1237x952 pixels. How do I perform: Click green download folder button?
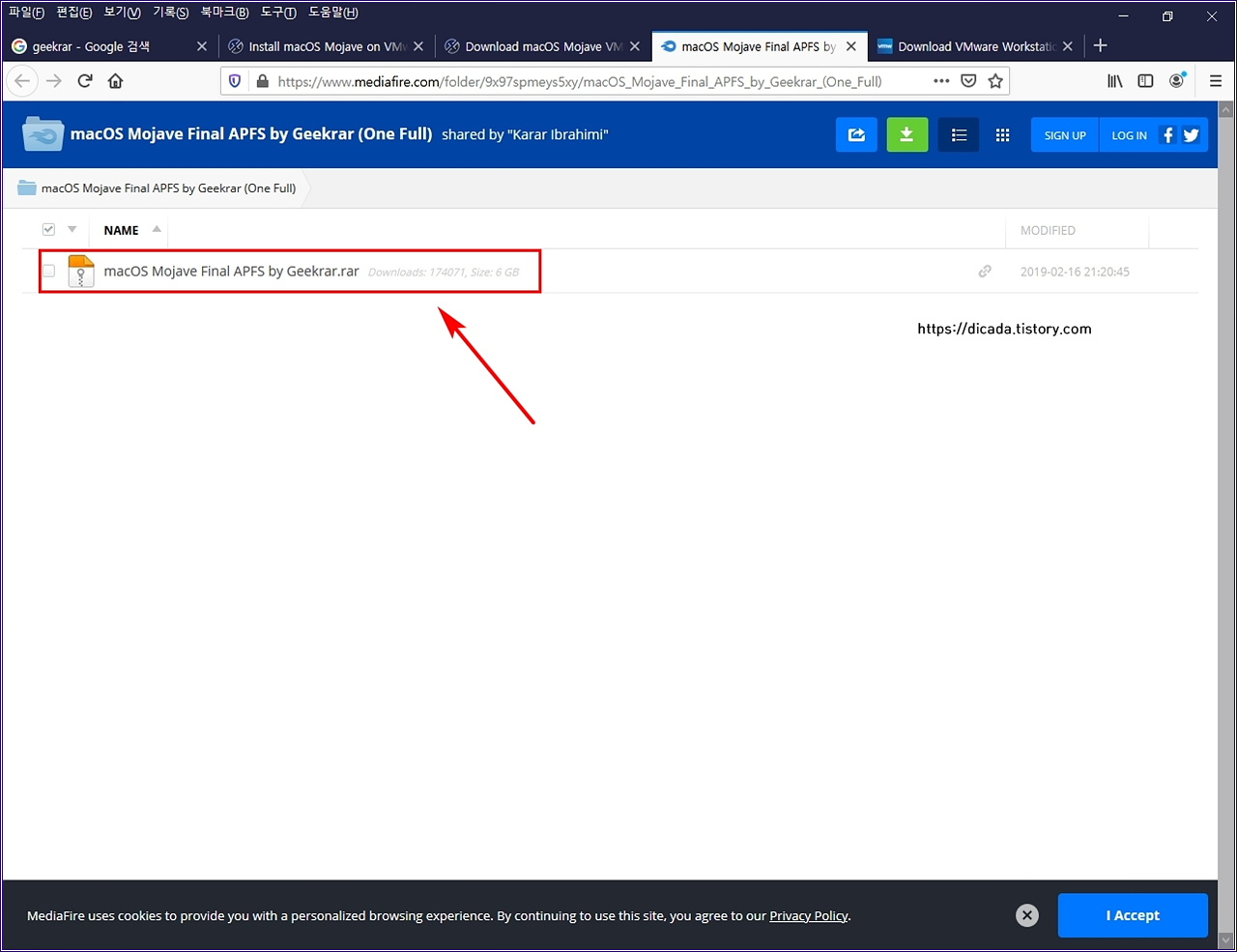[x=907, y=135]
